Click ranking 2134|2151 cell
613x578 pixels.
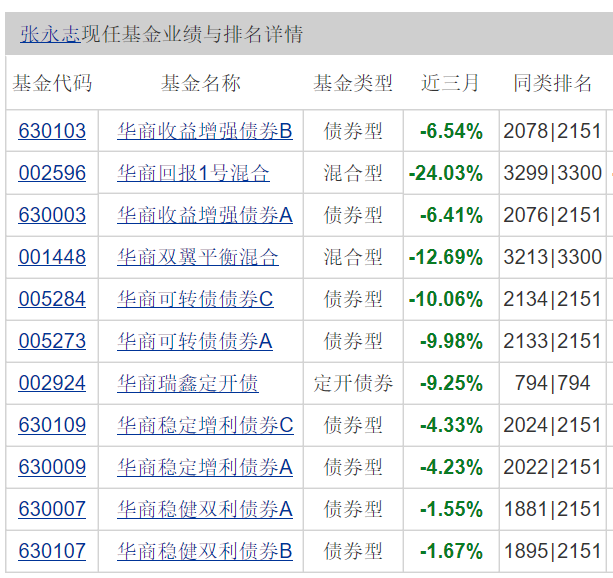point(552,299)
